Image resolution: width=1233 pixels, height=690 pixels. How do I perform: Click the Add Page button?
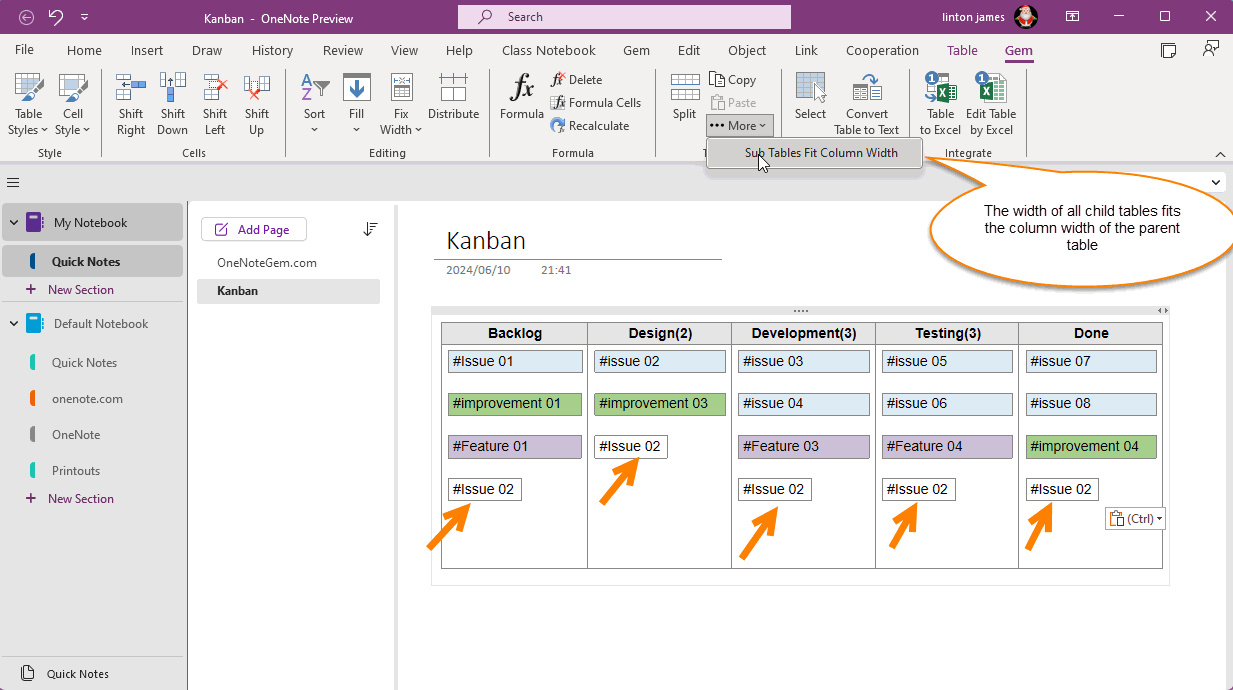253,229
